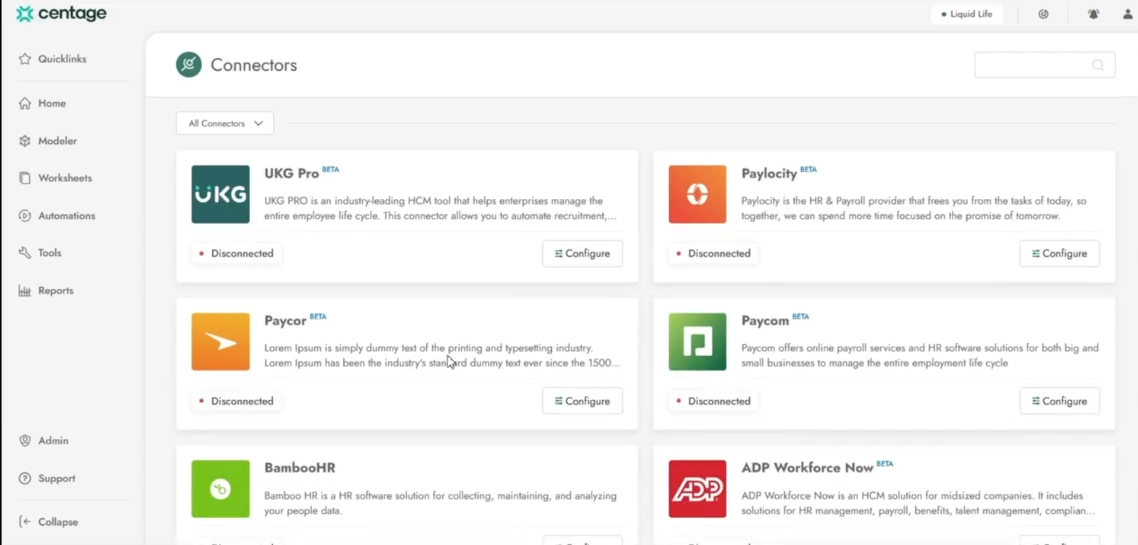Image resolution: width=1138 pixels, height=545 pixels.
Task: Open the notifications bell icon
Action: point(1093,14)
